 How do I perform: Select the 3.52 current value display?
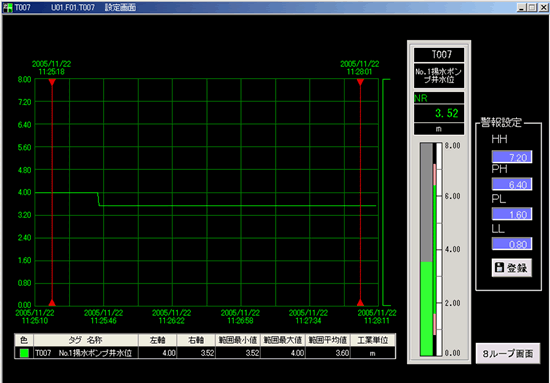[439, 113]
